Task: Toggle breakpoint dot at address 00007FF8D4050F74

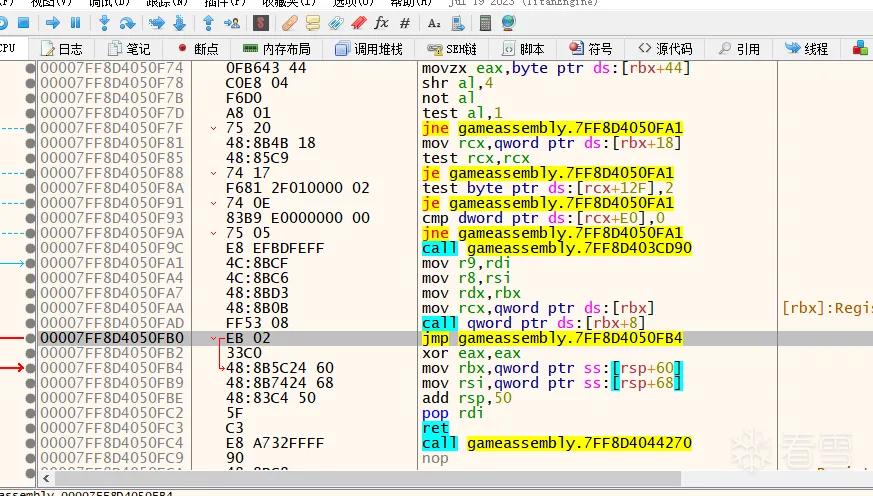Action: [x=30, y=68]
